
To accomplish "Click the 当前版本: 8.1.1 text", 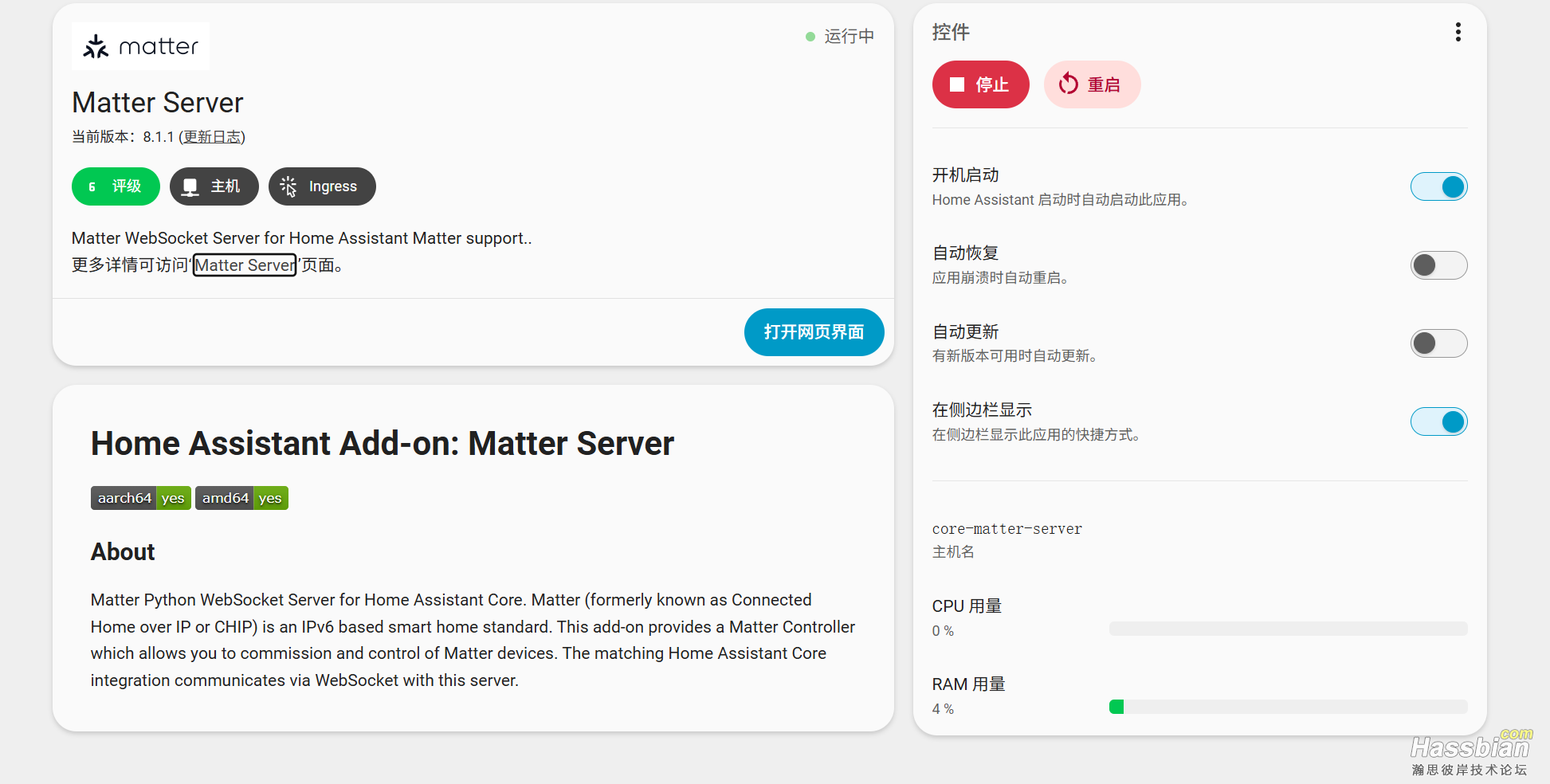I will (x=123, y=137).
